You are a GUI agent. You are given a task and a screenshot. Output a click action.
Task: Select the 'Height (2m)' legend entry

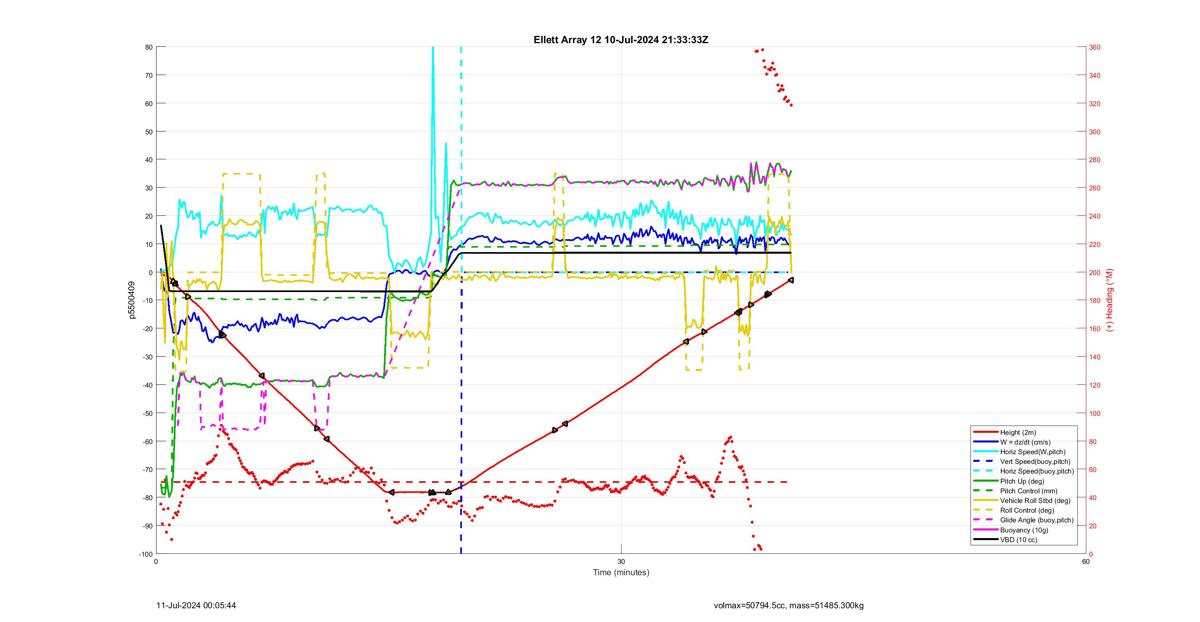pos(1020,431)
